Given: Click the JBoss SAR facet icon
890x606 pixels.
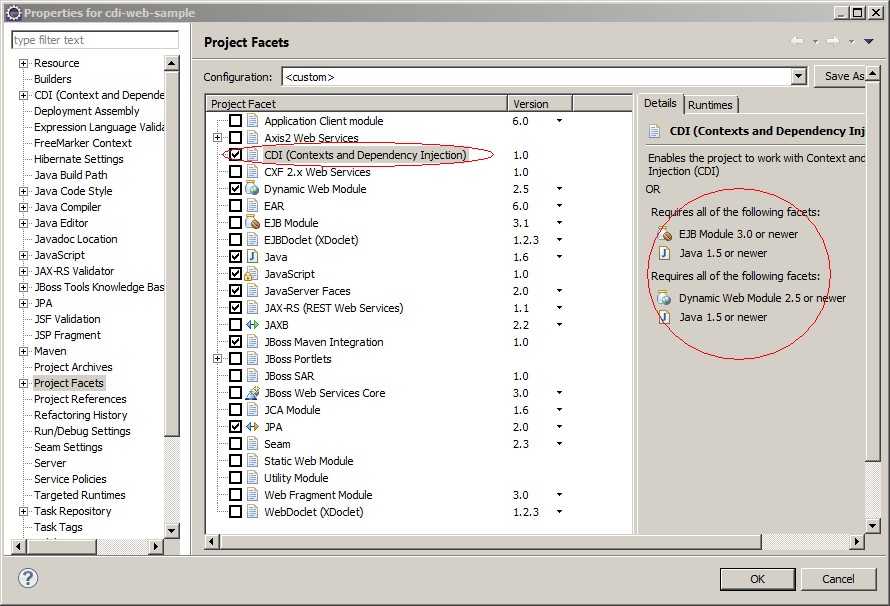Looking at the screenshot, I should 253,376.
